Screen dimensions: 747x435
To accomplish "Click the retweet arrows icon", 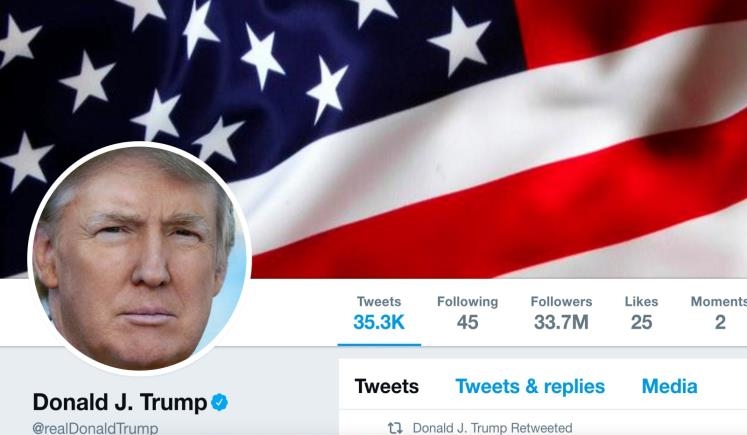I will [395, 428].
